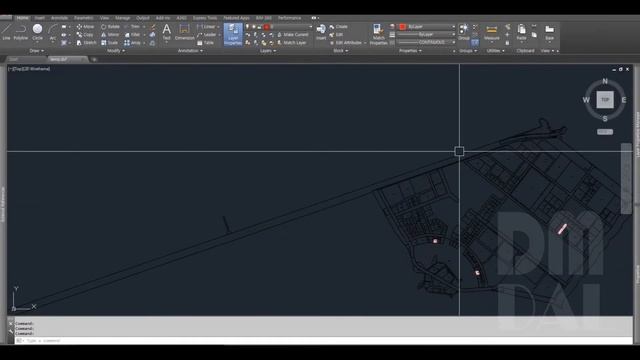Viewport: 640px width, 360px height.
Task: Switch to the Express Tools tab
Action: tap(205, 18)
